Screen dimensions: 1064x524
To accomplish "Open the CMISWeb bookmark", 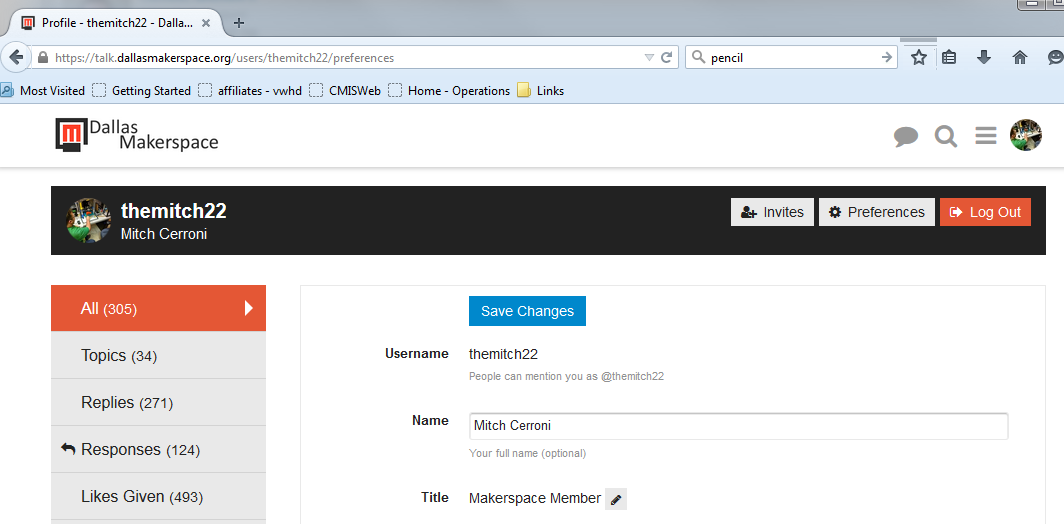I will click(x=345, y=90).
